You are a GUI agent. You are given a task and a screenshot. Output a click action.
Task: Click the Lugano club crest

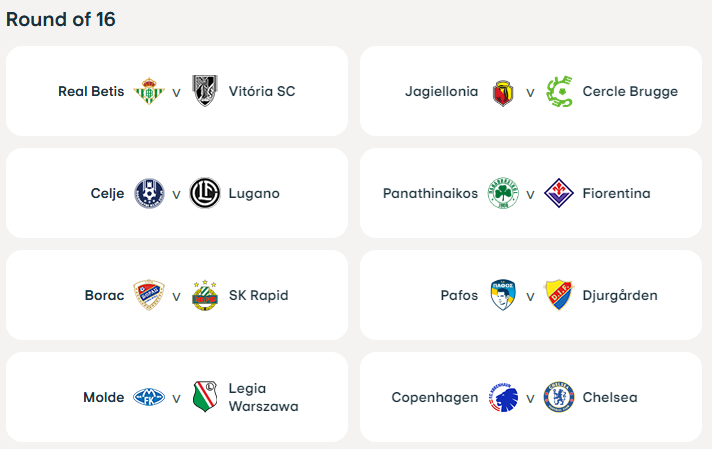(205, 193)
